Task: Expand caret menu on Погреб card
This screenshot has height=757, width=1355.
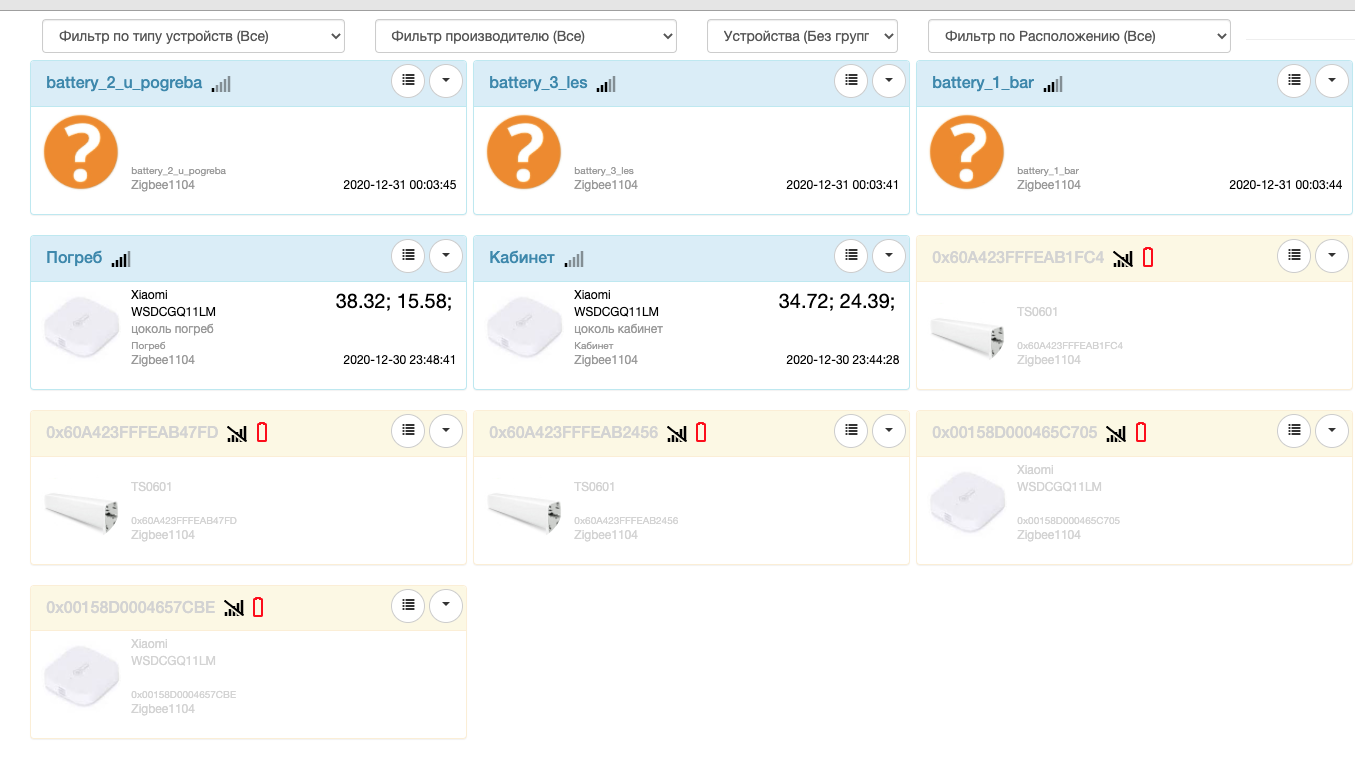Action: (446, 256)
